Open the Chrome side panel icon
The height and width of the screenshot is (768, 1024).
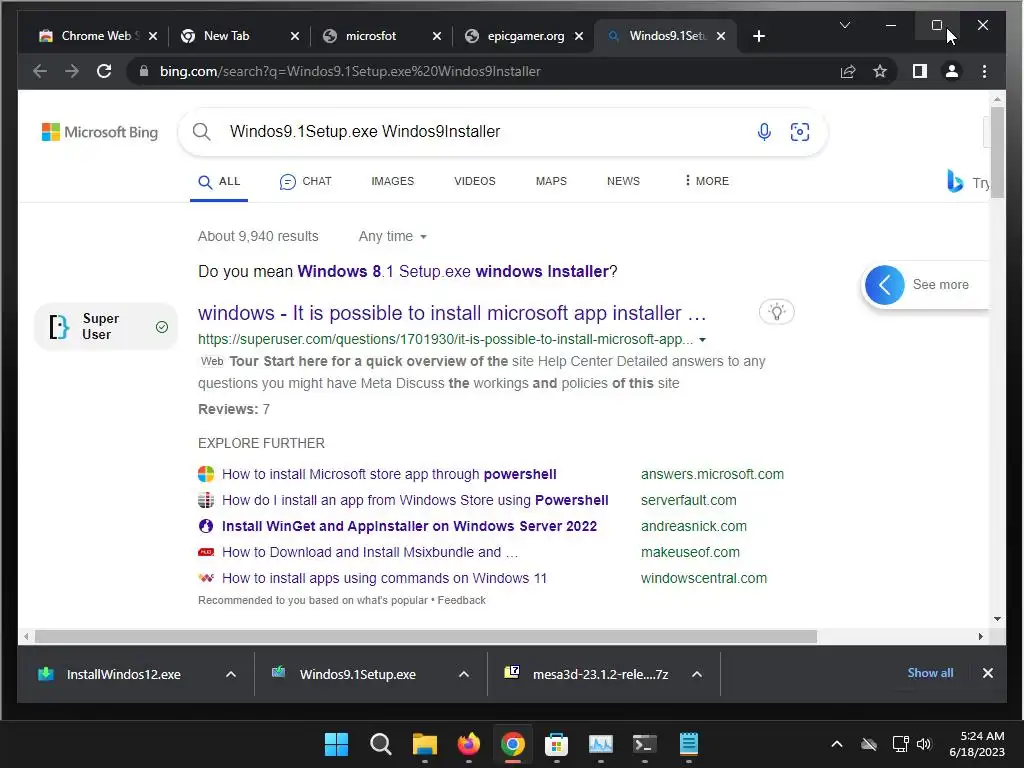click(x=920, y=71)
